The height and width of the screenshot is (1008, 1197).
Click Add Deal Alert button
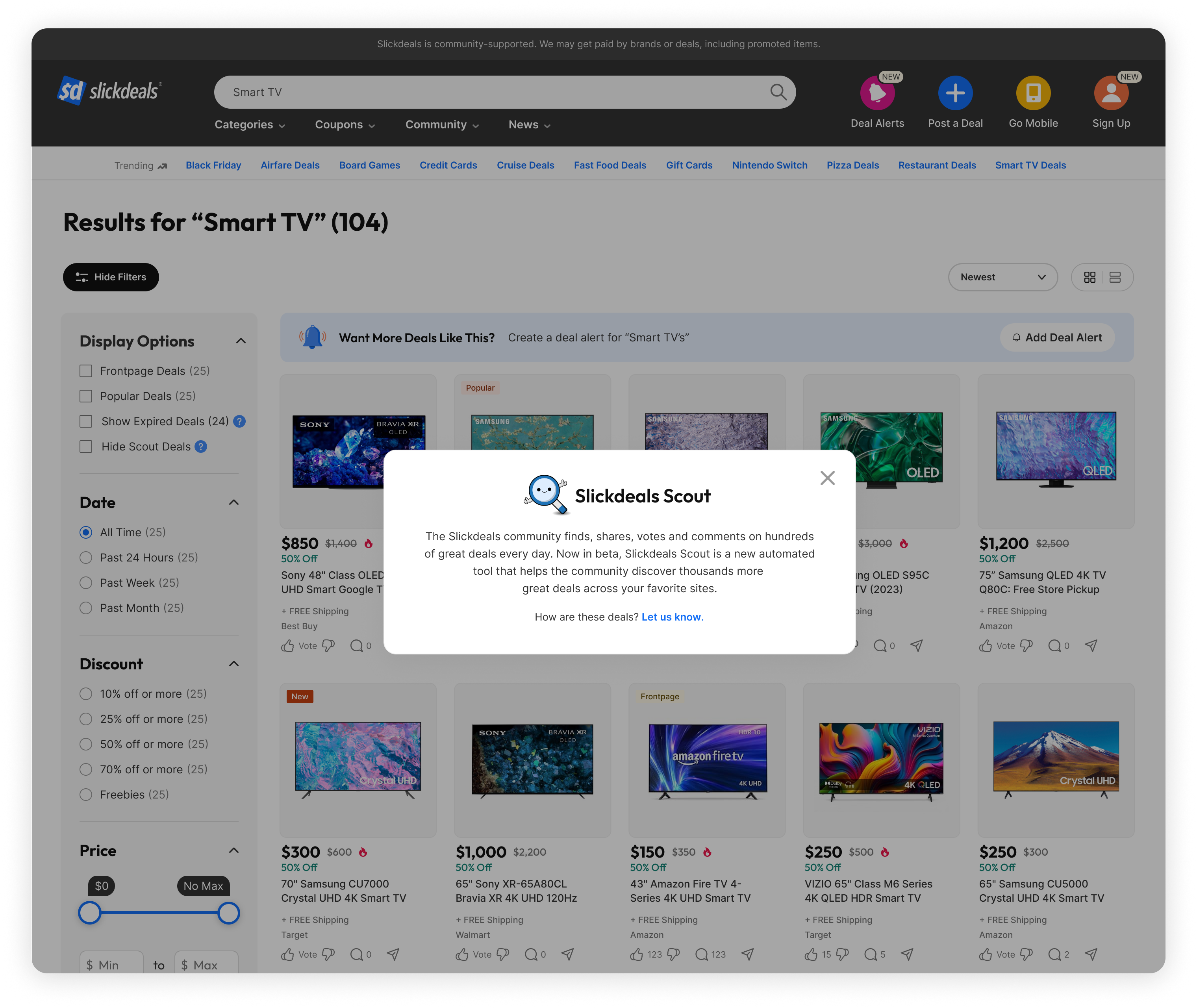tap(1057, 338)
